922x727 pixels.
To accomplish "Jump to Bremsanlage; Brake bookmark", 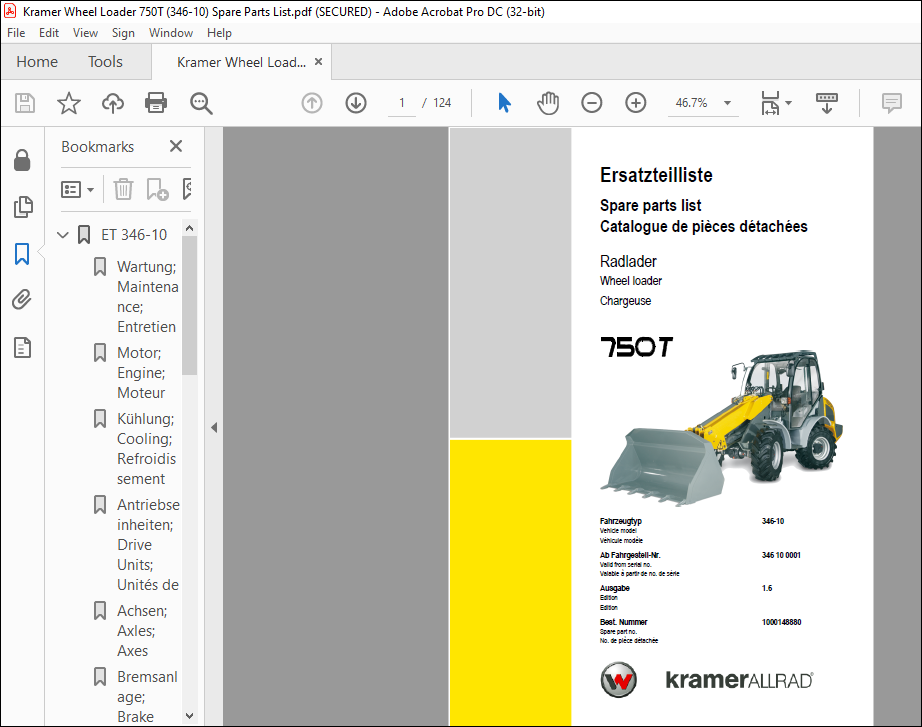I will [147, 696].
